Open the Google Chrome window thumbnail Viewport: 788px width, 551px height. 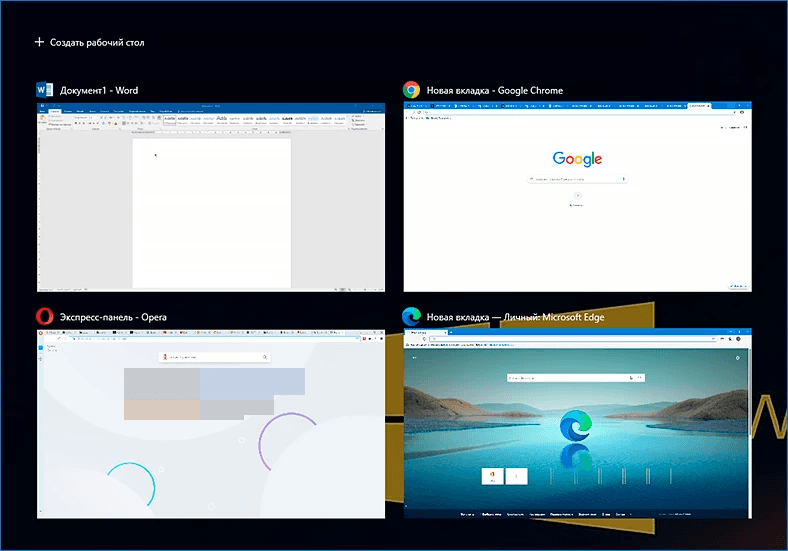(x=577, y=197)
